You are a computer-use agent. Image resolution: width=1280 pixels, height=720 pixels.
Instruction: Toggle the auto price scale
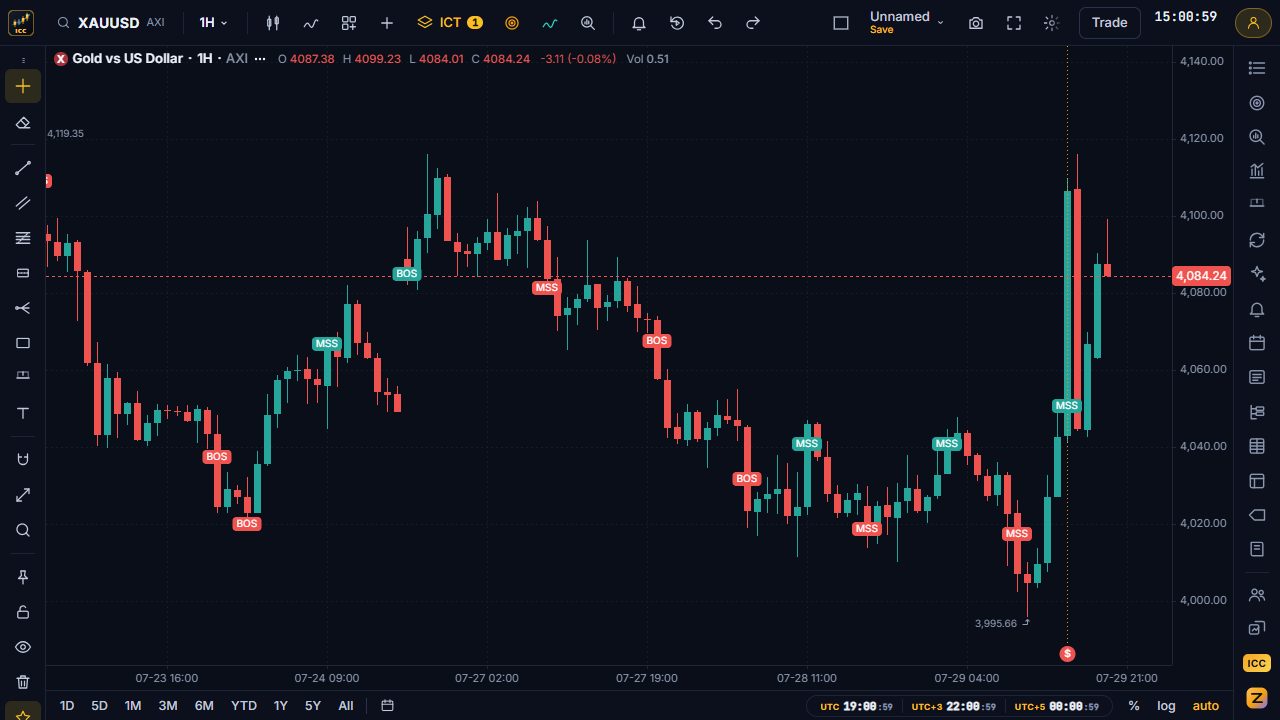(x=1206, y=705)
